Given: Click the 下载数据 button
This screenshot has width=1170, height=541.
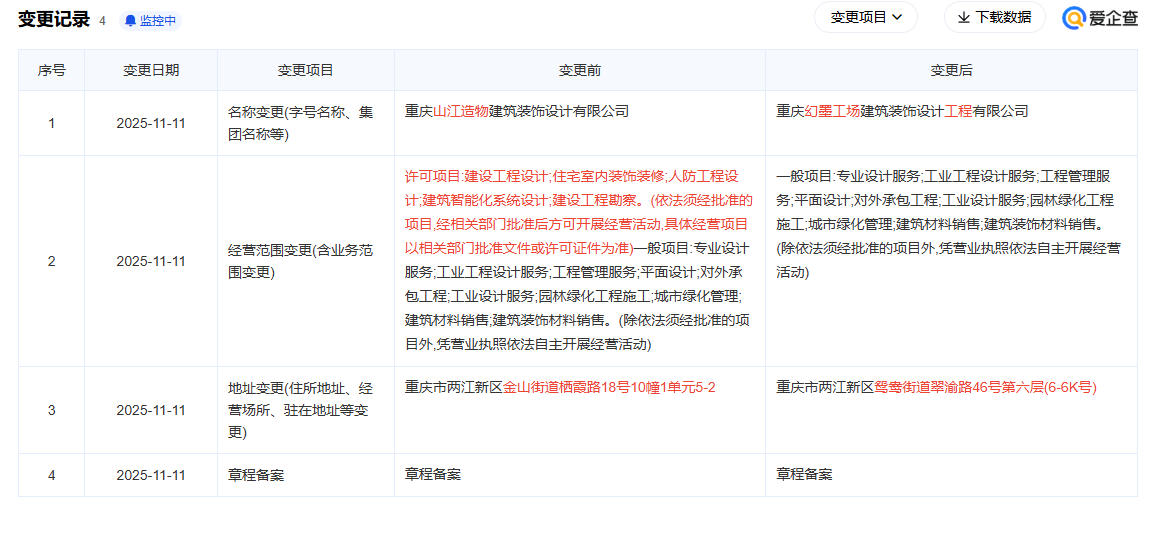Looking at the screenshot, I should pyautogui.click(x=995, y=17).
